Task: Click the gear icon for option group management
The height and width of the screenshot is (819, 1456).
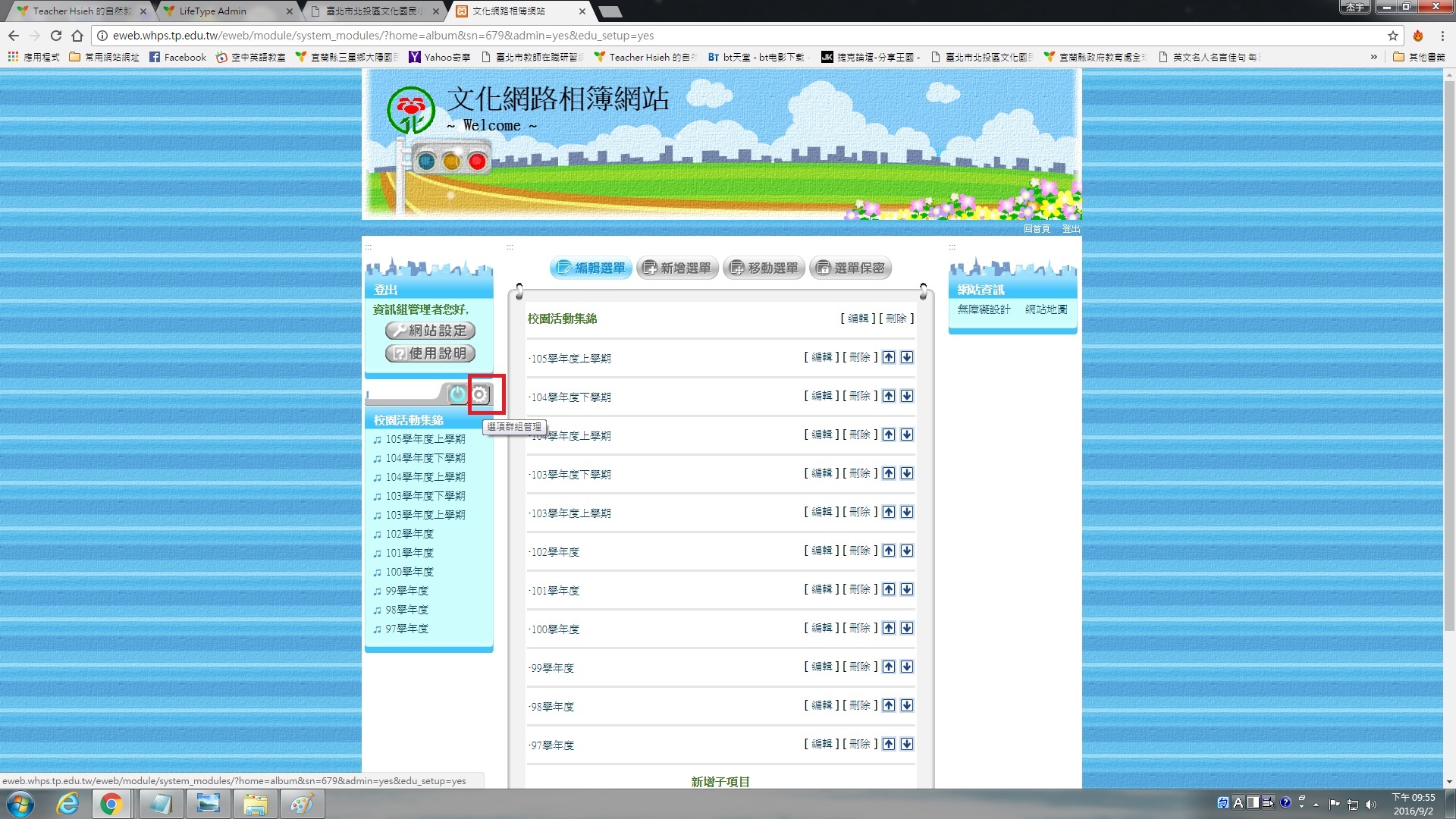Action: 479,394
